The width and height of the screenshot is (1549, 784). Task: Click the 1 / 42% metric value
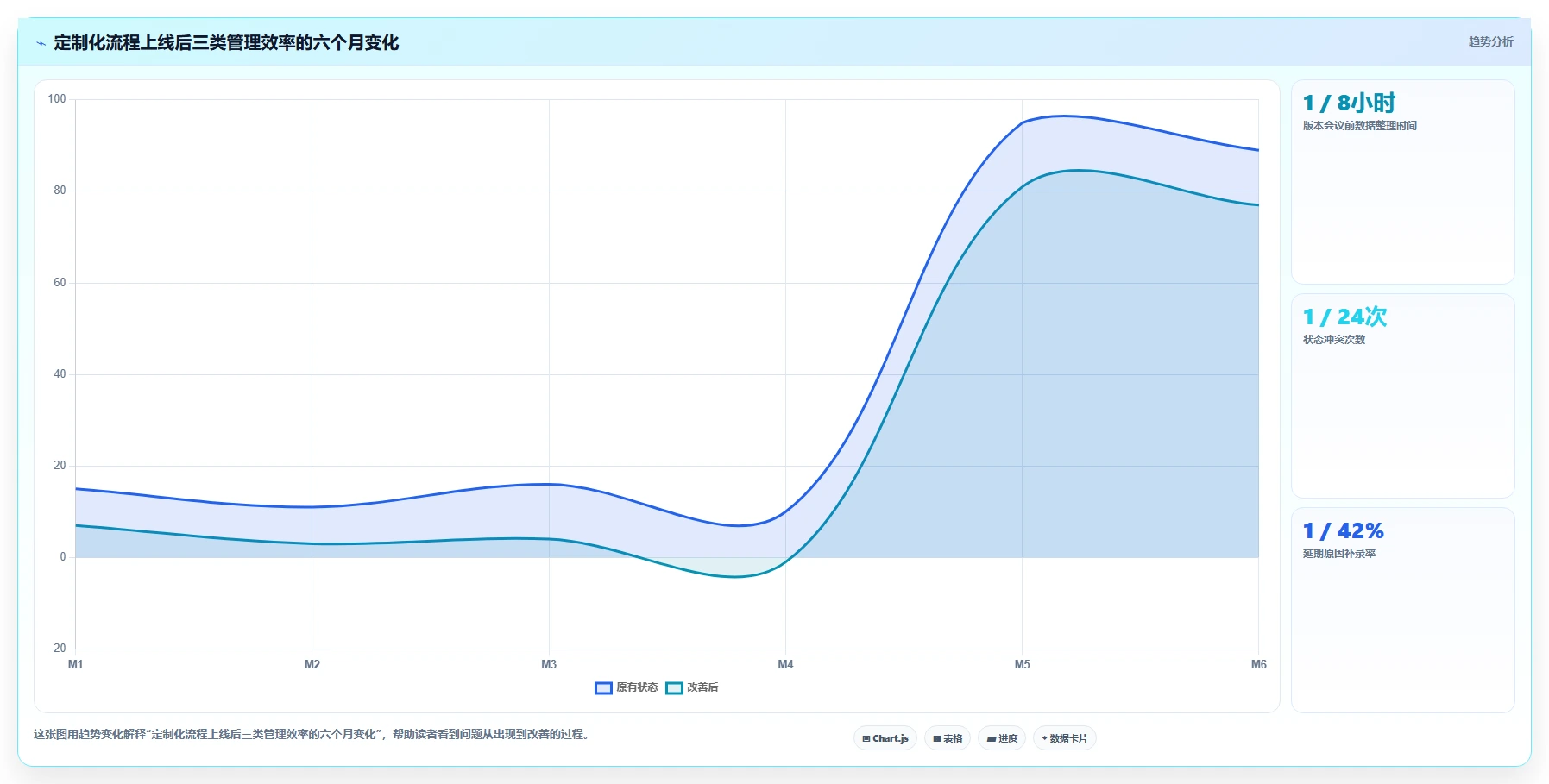point(1343,531)
